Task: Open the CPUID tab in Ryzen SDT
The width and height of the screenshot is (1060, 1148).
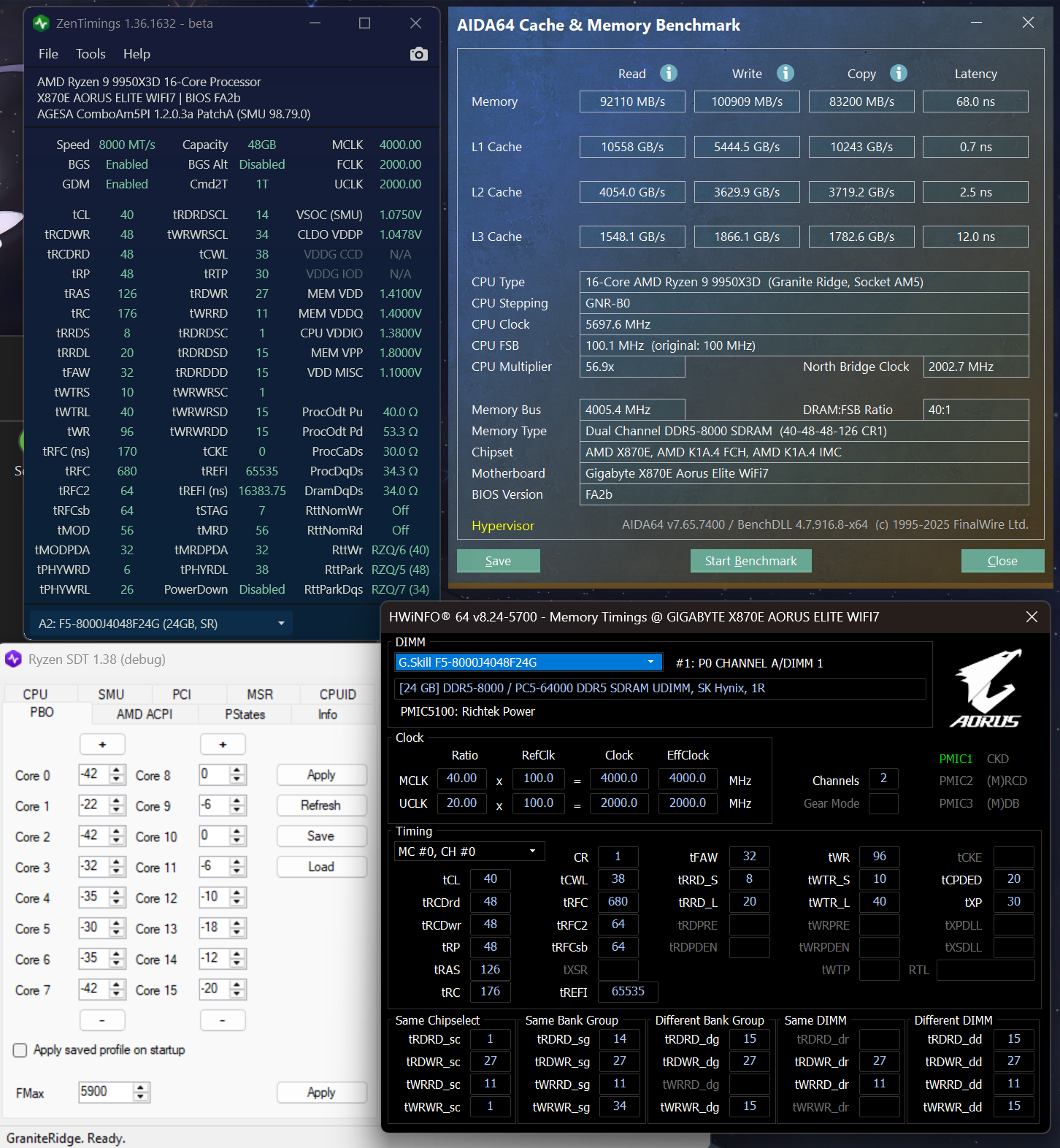Action: (338, 694)
